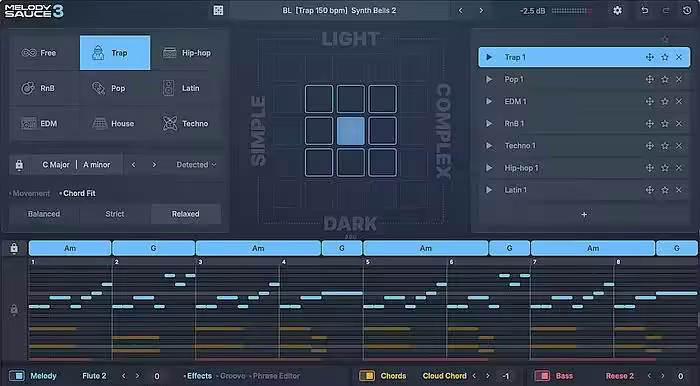Open the Cloud Chord instrument selector
The image size is (700, 386).
[444, 376]
